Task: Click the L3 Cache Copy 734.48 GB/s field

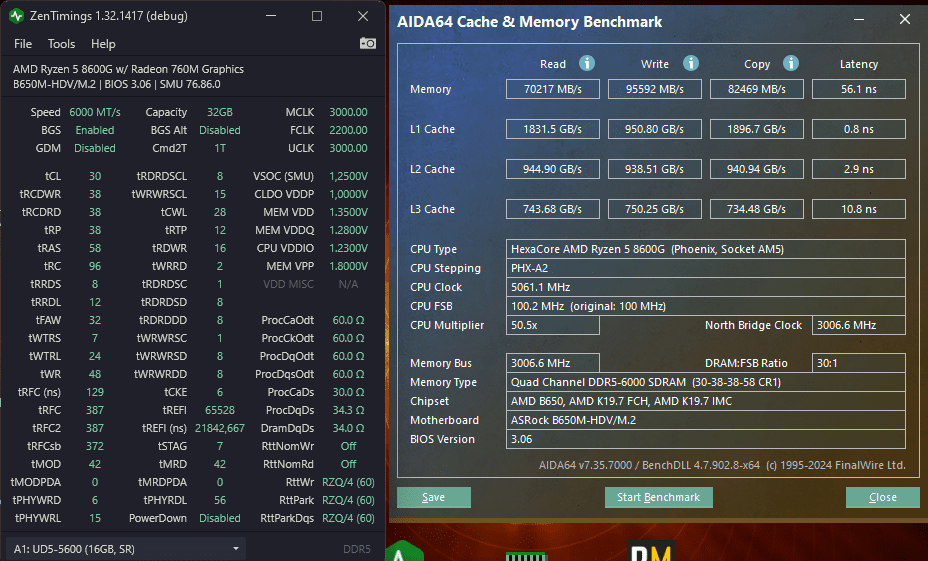Action: click(x=757, y=209)
